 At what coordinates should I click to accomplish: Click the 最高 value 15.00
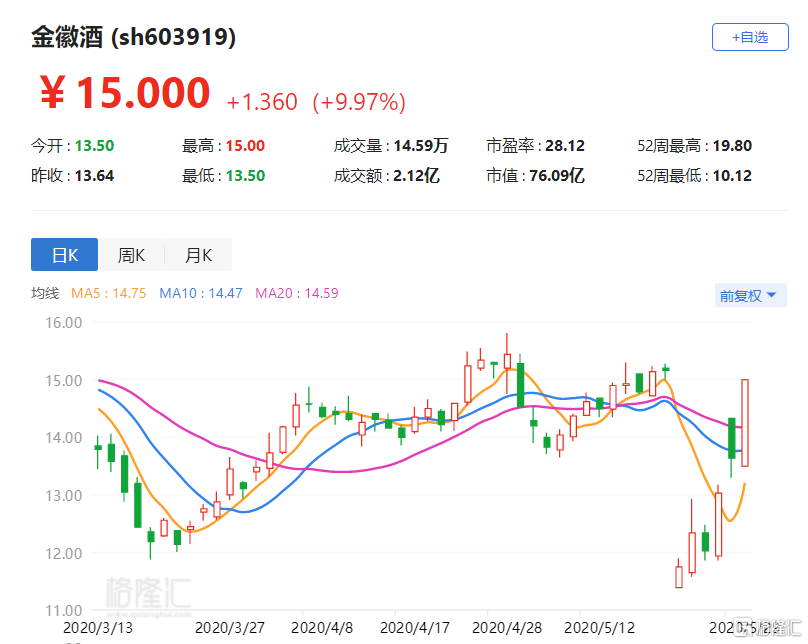point(245,146)
